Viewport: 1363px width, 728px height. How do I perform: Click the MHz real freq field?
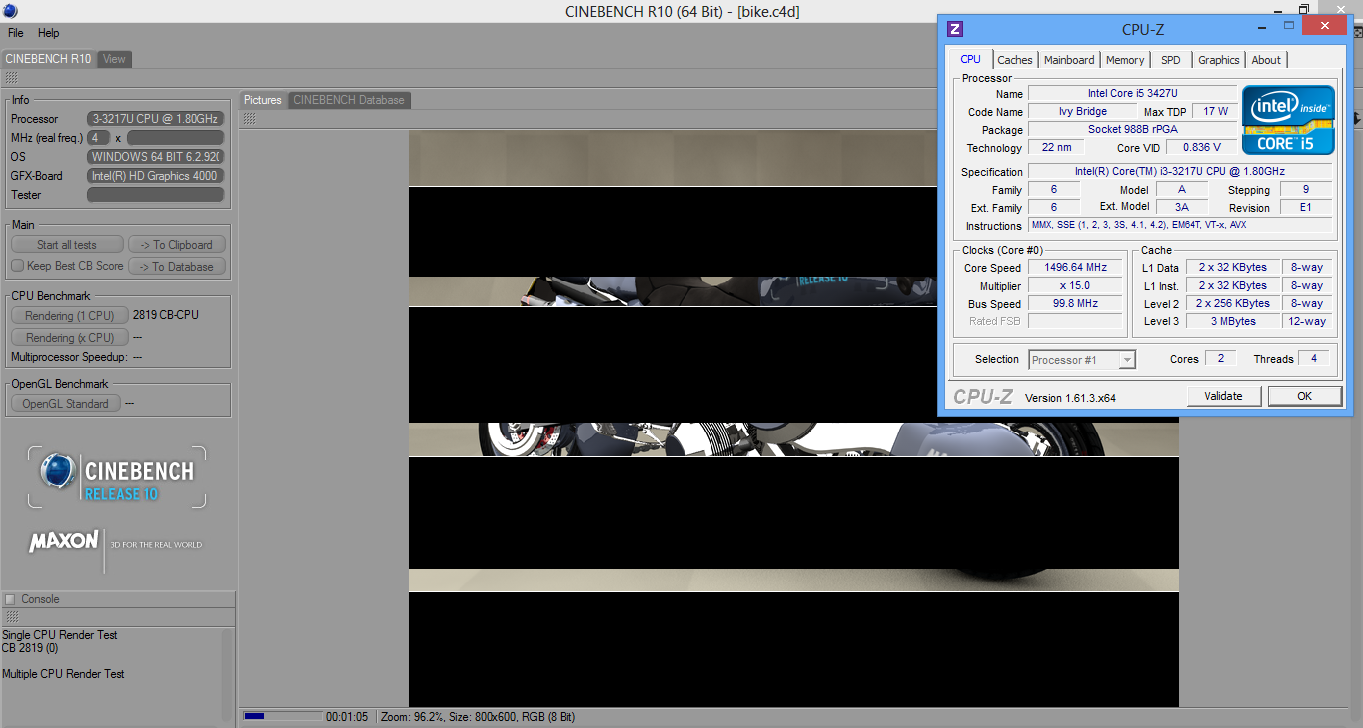99,138
